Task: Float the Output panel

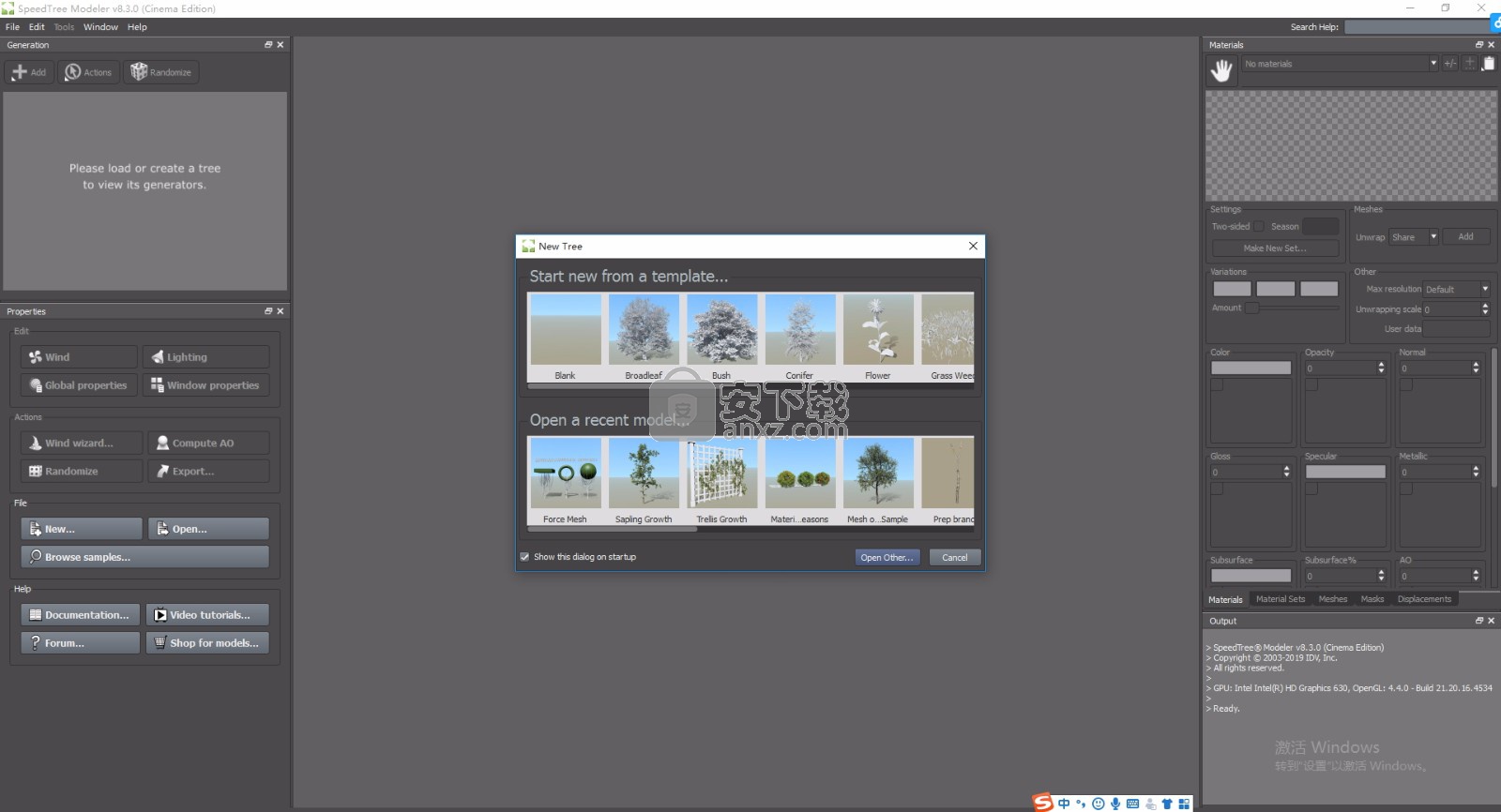Action: (x=1479, y=621)
